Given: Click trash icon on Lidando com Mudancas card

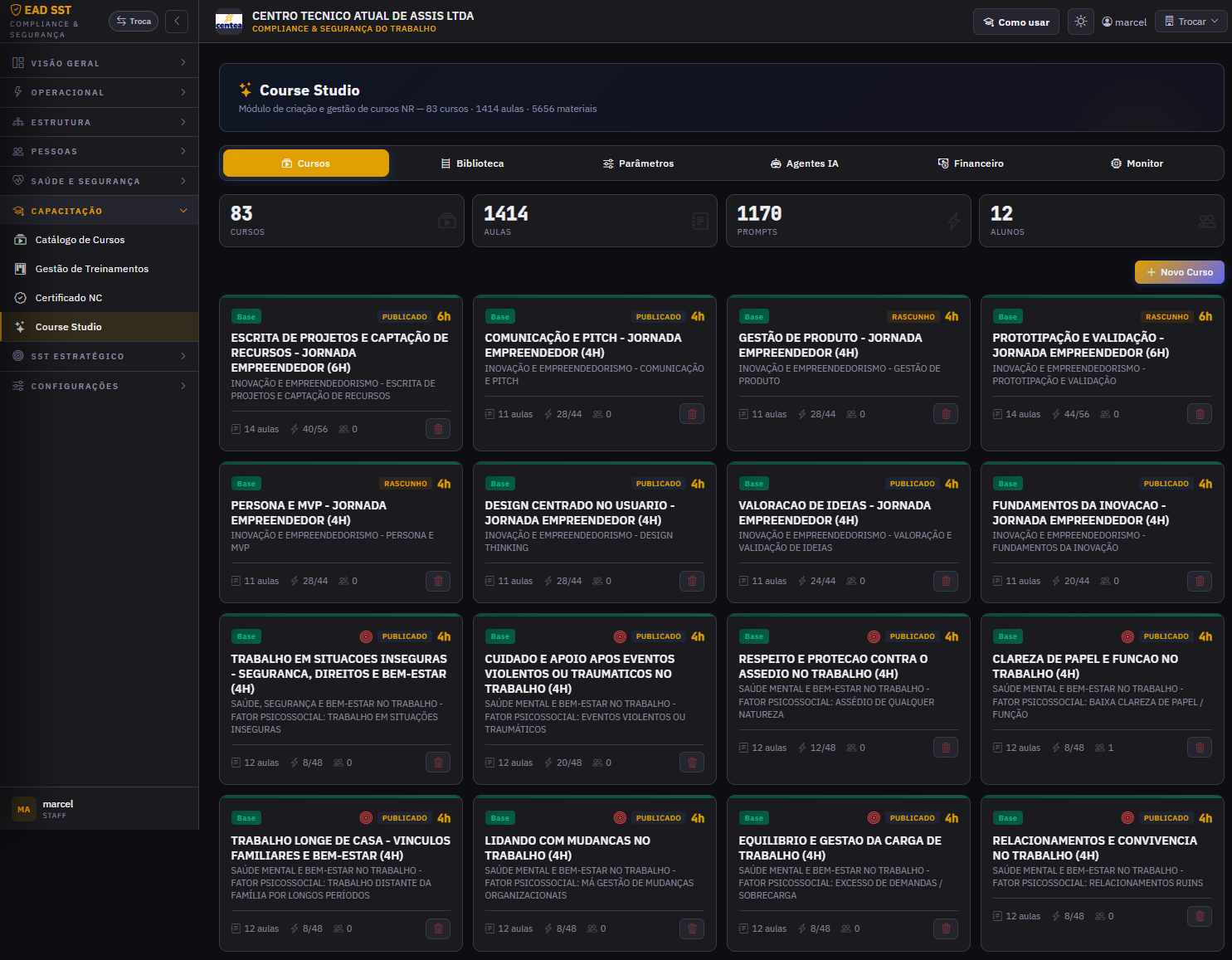Looking at the screenshot, I should (692, 928).
